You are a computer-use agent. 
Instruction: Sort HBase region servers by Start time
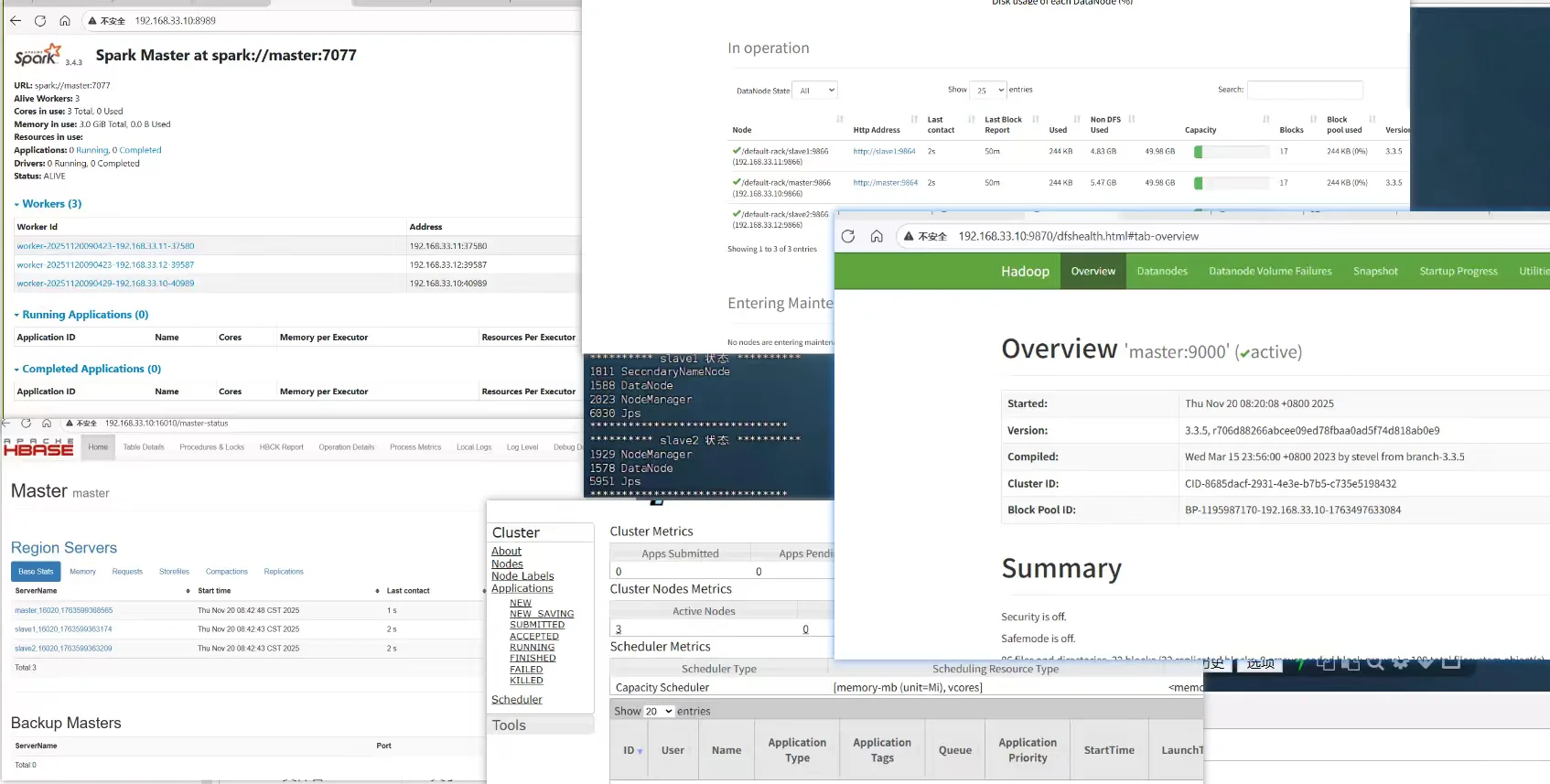point(376,591)
